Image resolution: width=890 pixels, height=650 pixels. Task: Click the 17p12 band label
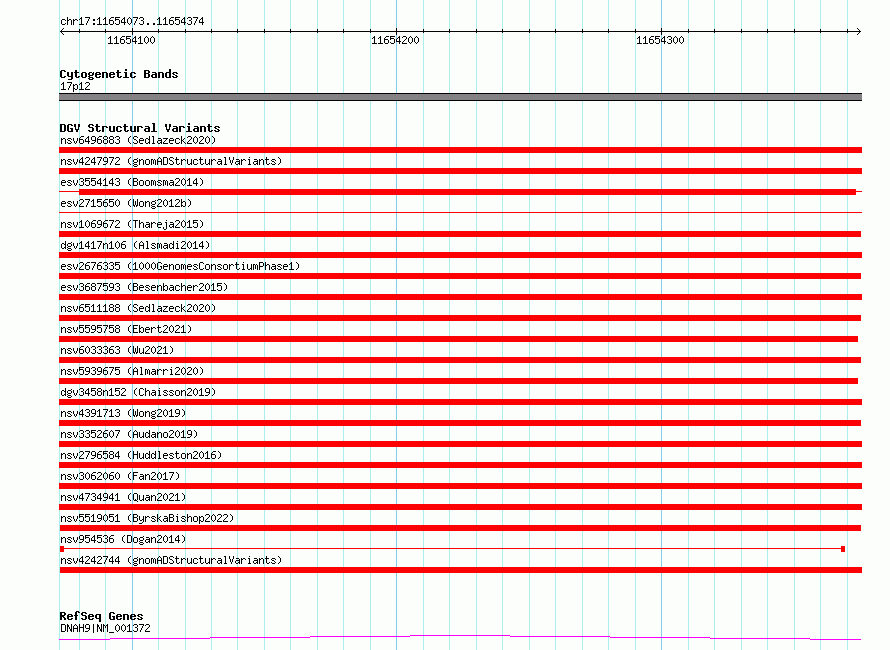[75, 86]
